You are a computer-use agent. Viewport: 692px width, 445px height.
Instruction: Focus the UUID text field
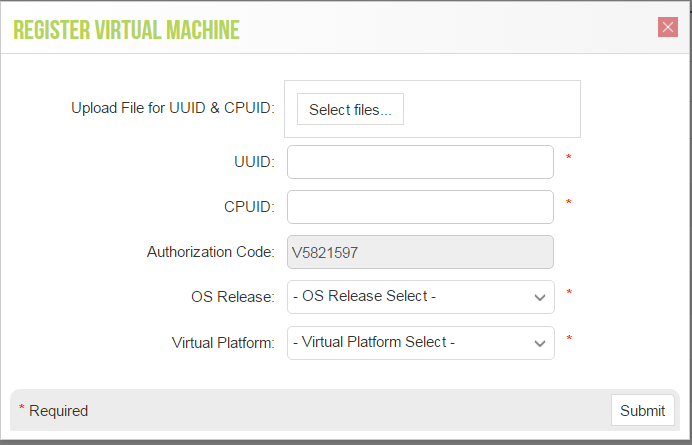coord(420,162)
